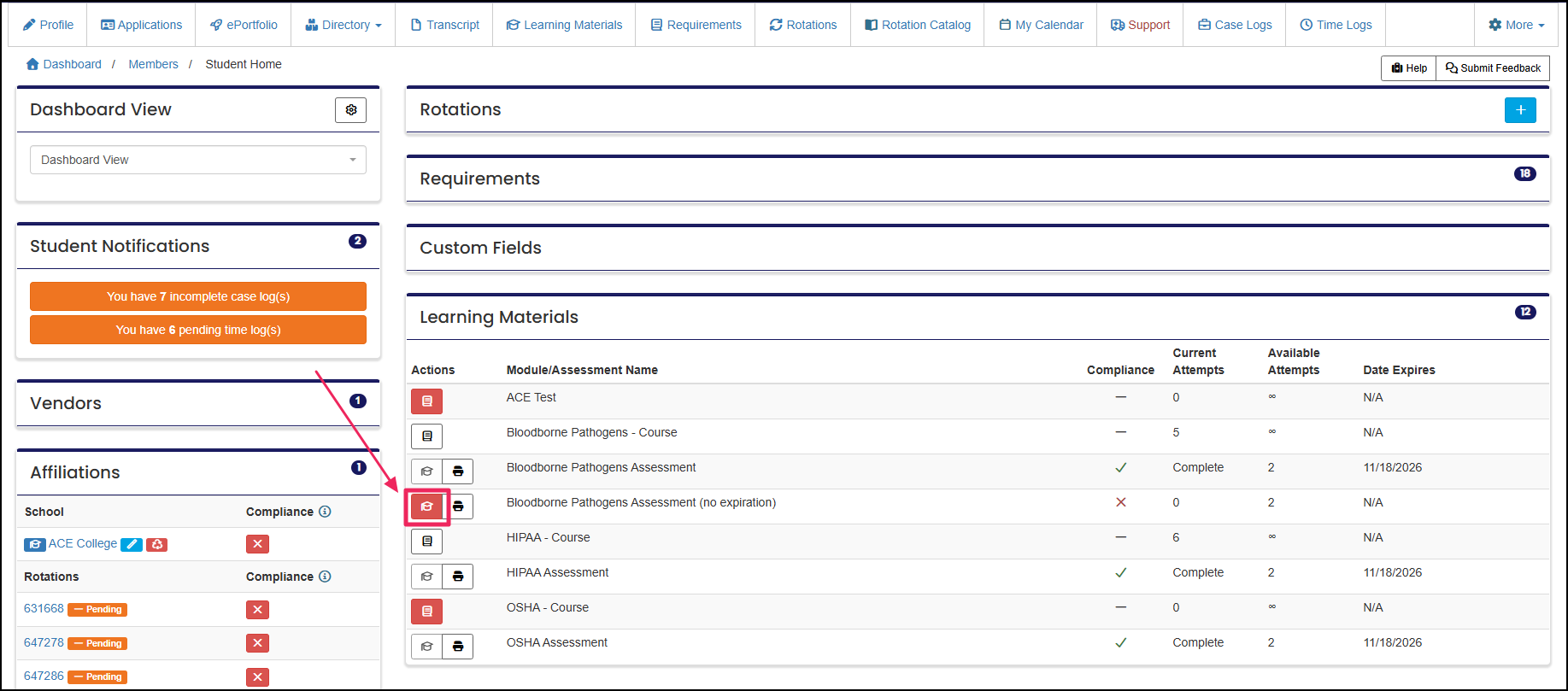
Task: Print the OSHA Assessment results
Action: (458, 647)
